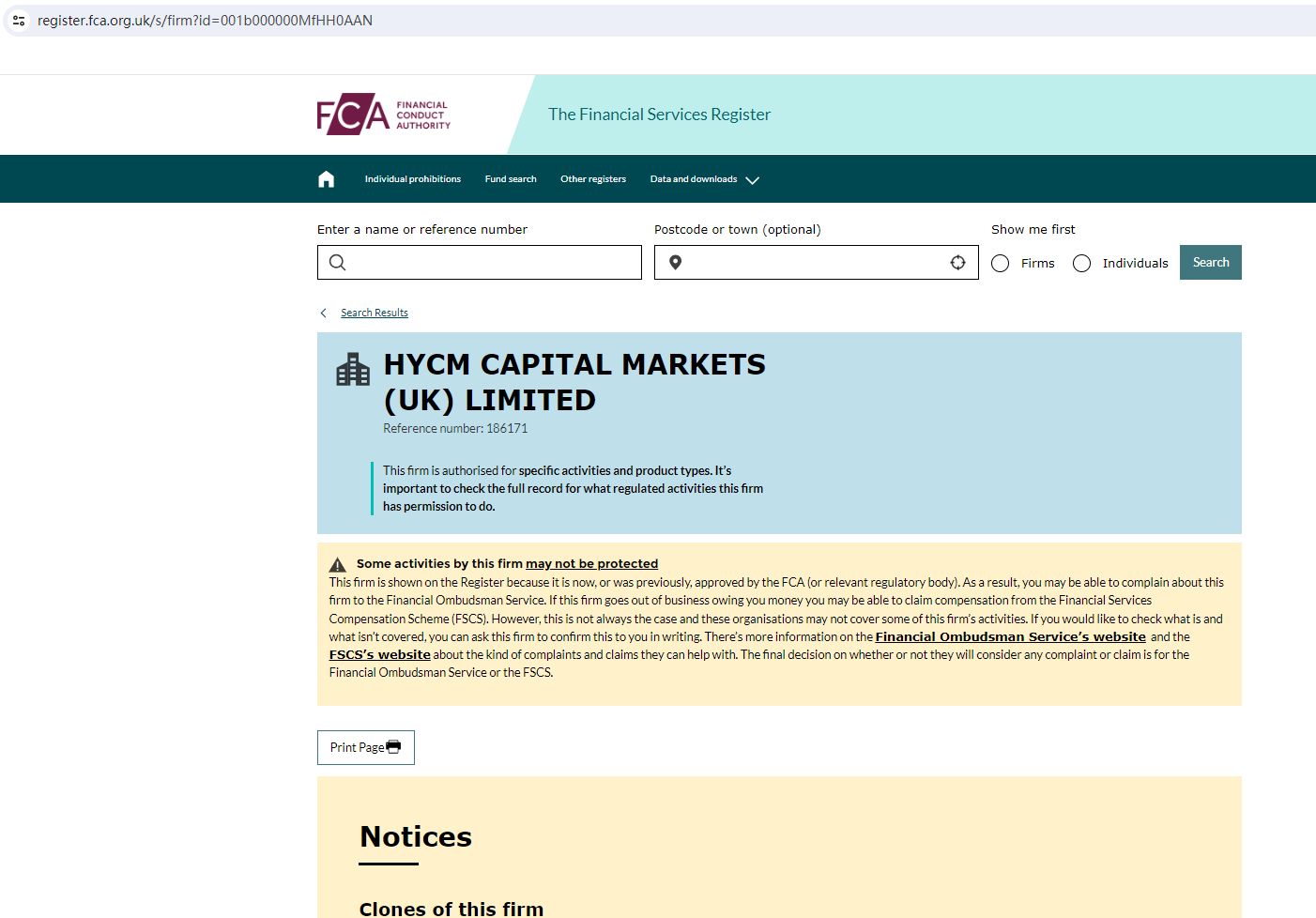Use current location crosshair icon
1316x918 pixels.
coord(957,263)
